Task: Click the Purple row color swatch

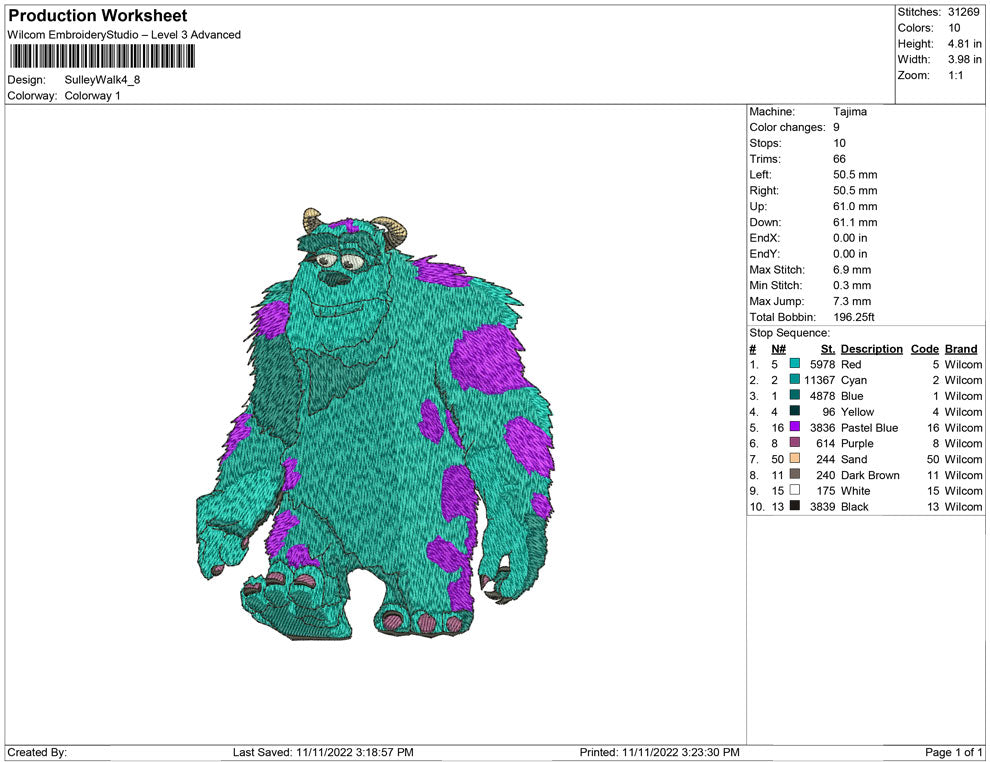Action: (x=795, y=443)
